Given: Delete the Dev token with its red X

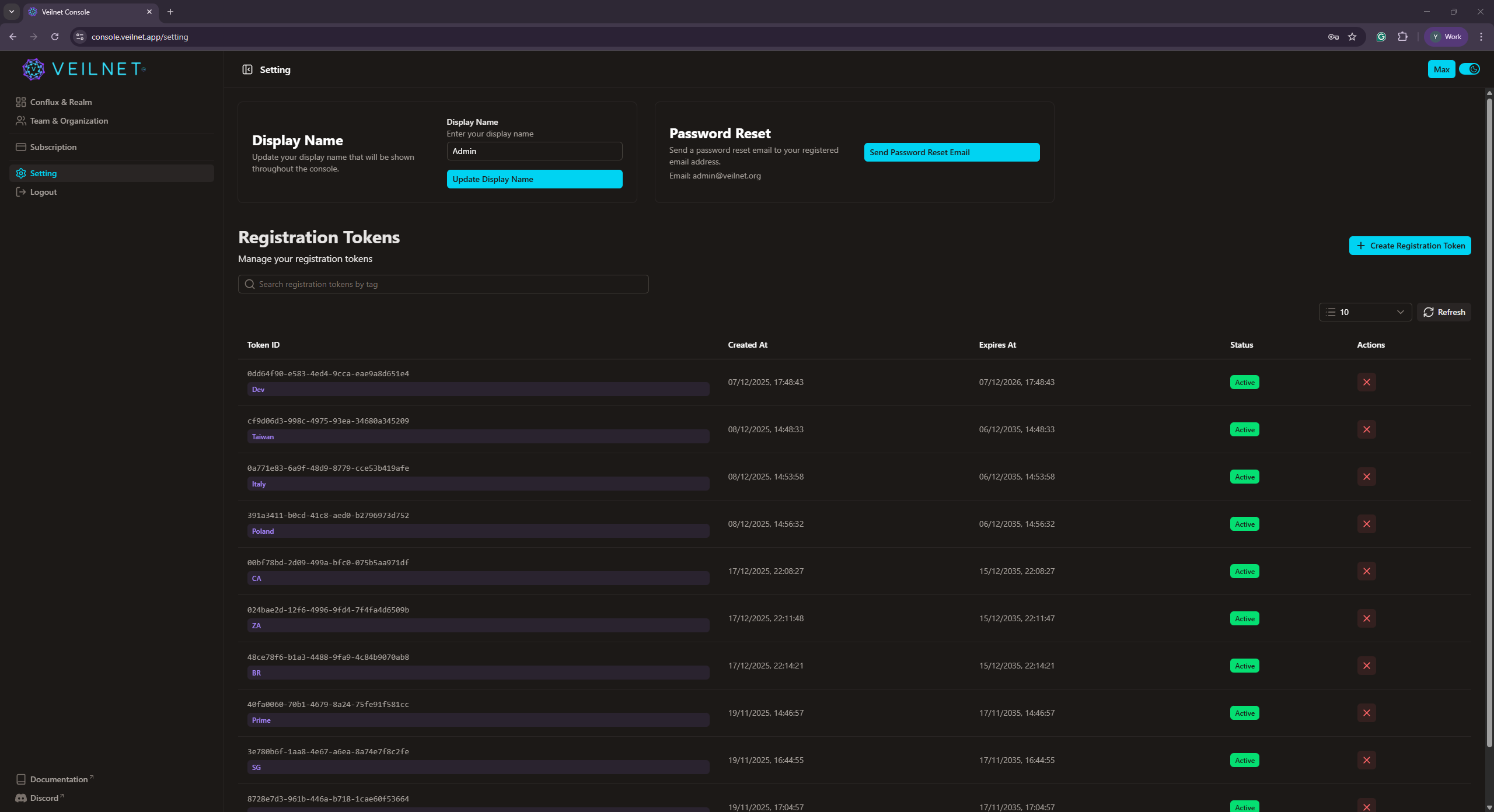Looking at the screenshot, I should click(x=1367, y=382).
